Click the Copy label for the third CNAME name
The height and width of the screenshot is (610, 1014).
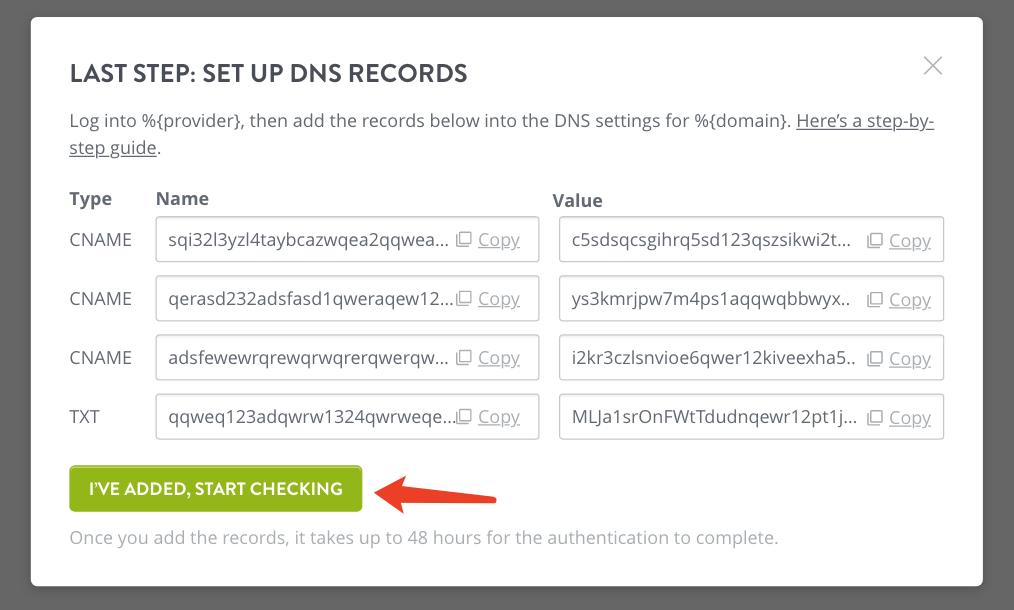coord(499,357)
